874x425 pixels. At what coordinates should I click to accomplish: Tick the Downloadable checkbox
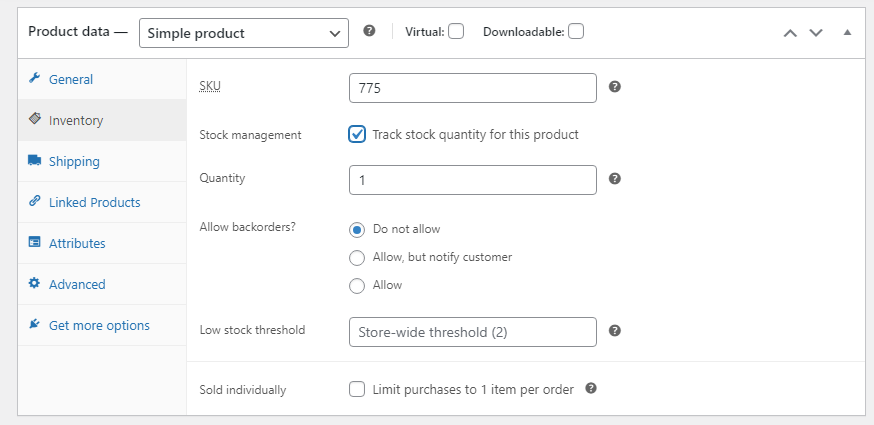(576, 31)
